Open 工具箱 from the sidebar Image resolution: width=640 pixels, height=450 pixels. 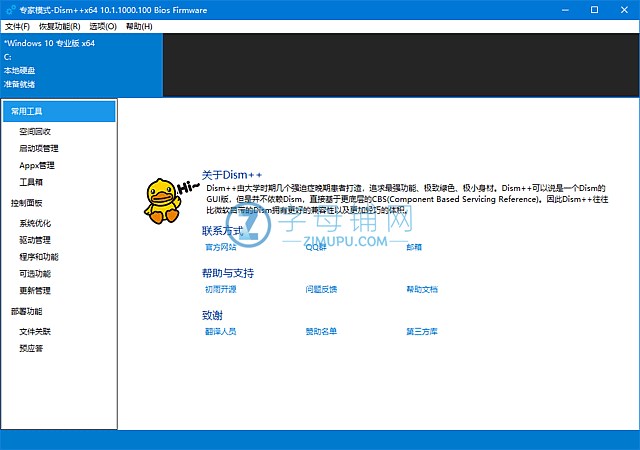pos(31,182)
